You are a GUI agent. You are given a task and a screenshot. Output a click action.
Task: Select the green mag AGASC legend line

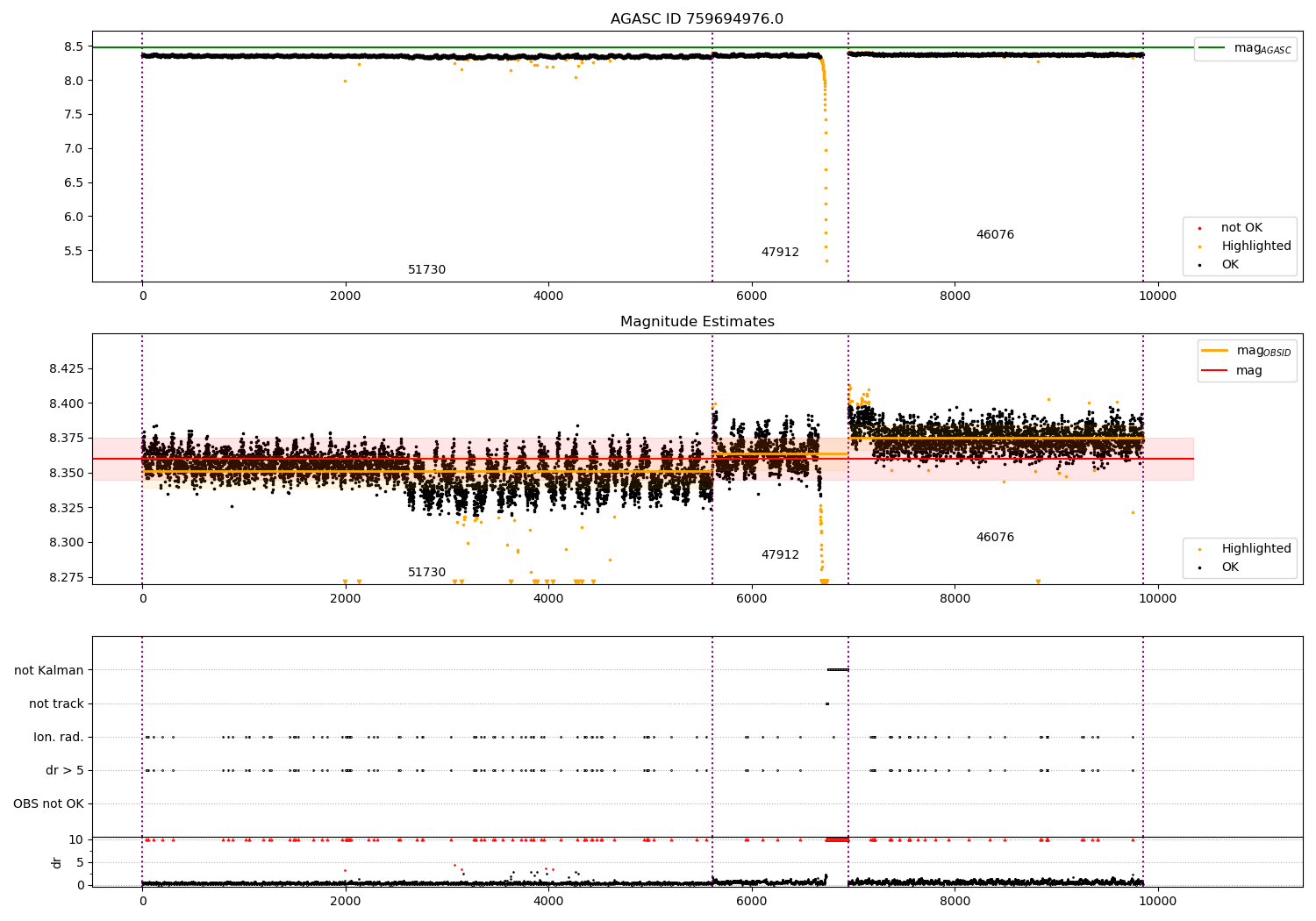(x=1212, y=48)
